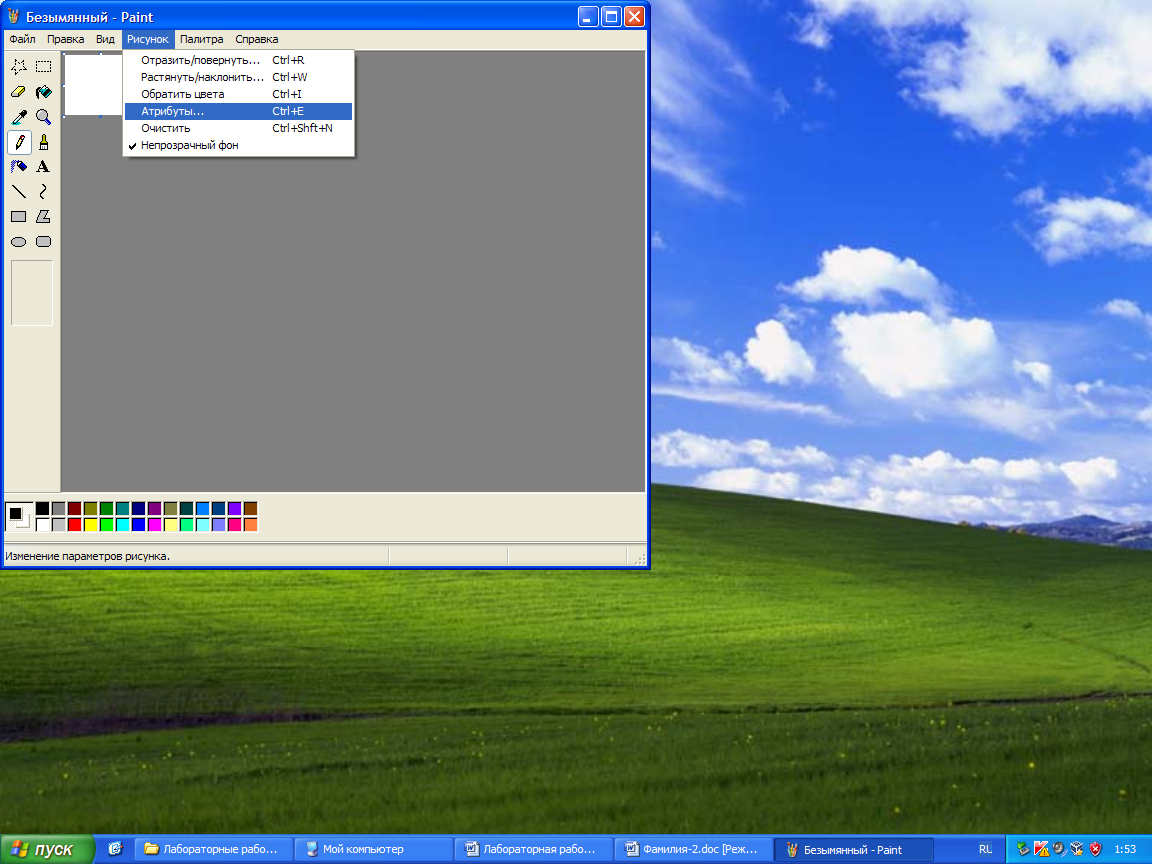The height and width of the screenshot is (864, 1152).
Task: Select the Text tool
Action: coord(44,167)
